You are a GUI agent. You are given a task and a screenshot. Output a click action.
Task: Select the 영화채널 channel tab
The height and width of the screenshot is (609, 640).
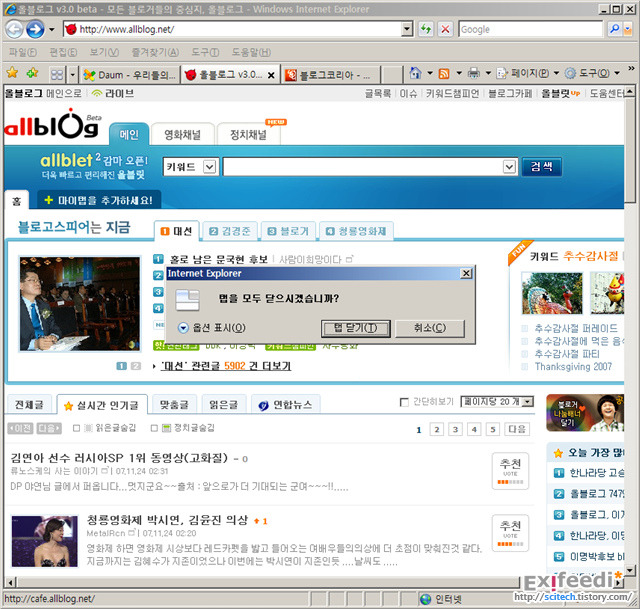pyautogui.click(x=182, y=135)
